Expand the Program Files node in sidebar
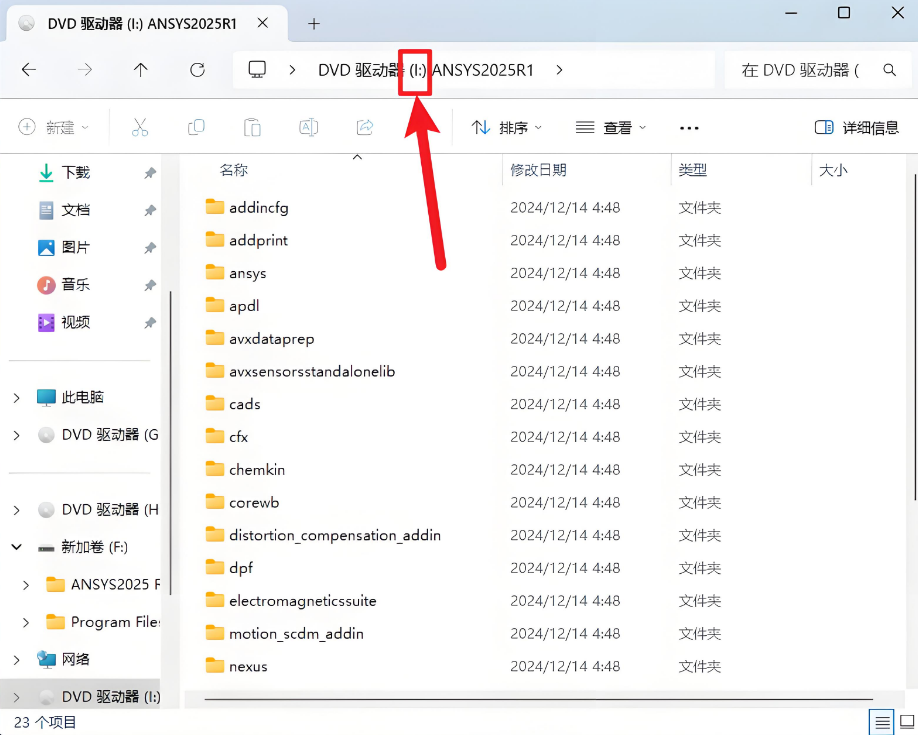Screen dimensions: 918x735 (x=26, y=622)
